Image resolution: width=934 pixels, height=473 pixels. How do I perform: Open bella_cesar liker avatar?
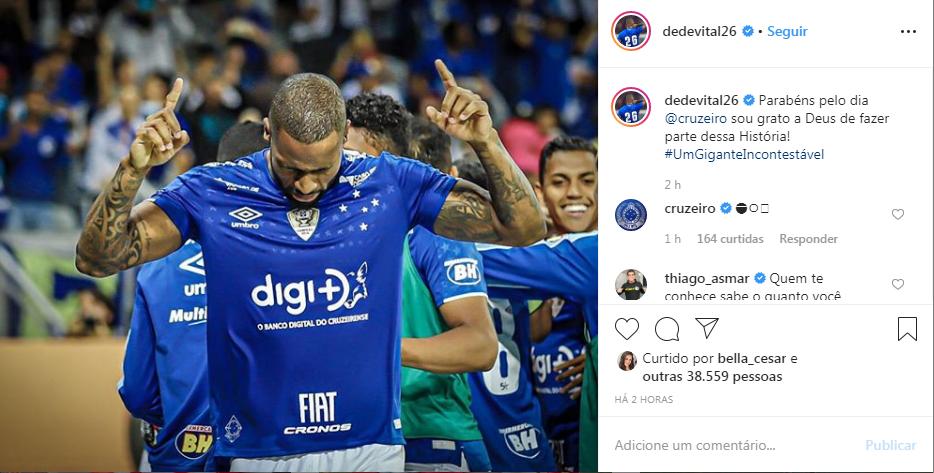[627, 360]
